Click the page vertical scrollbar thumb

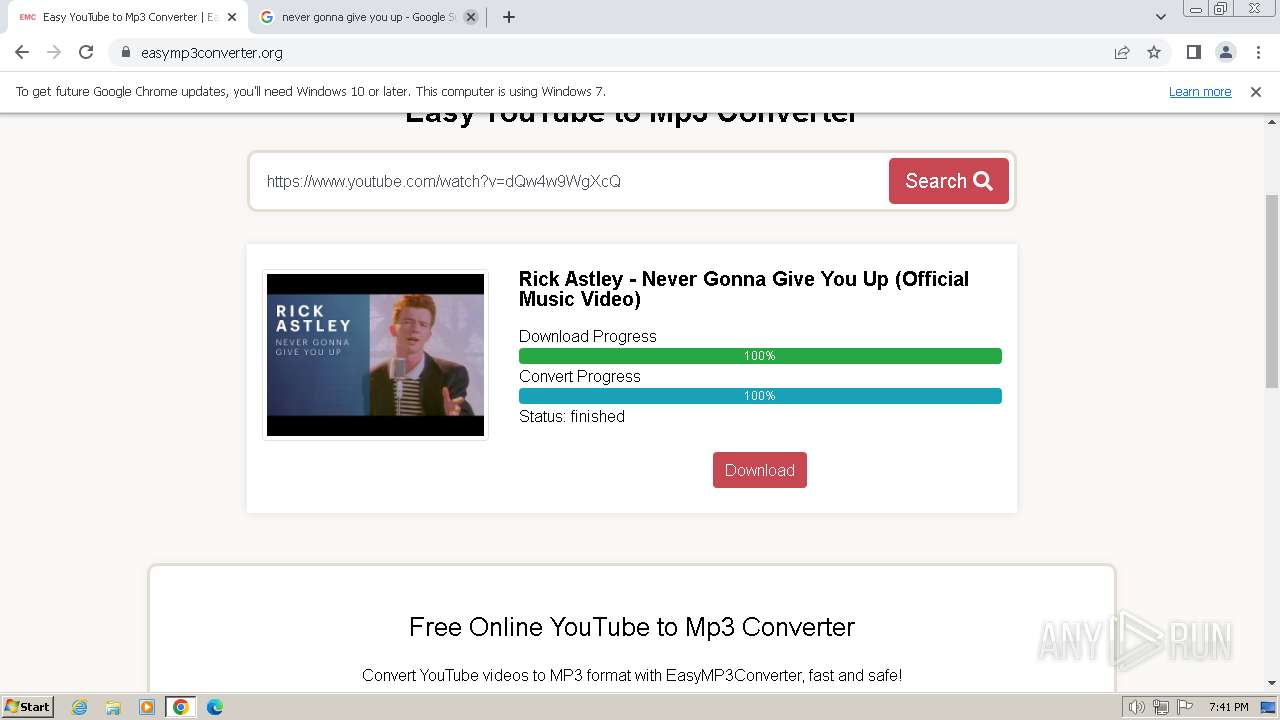[x=1272, y=292]
